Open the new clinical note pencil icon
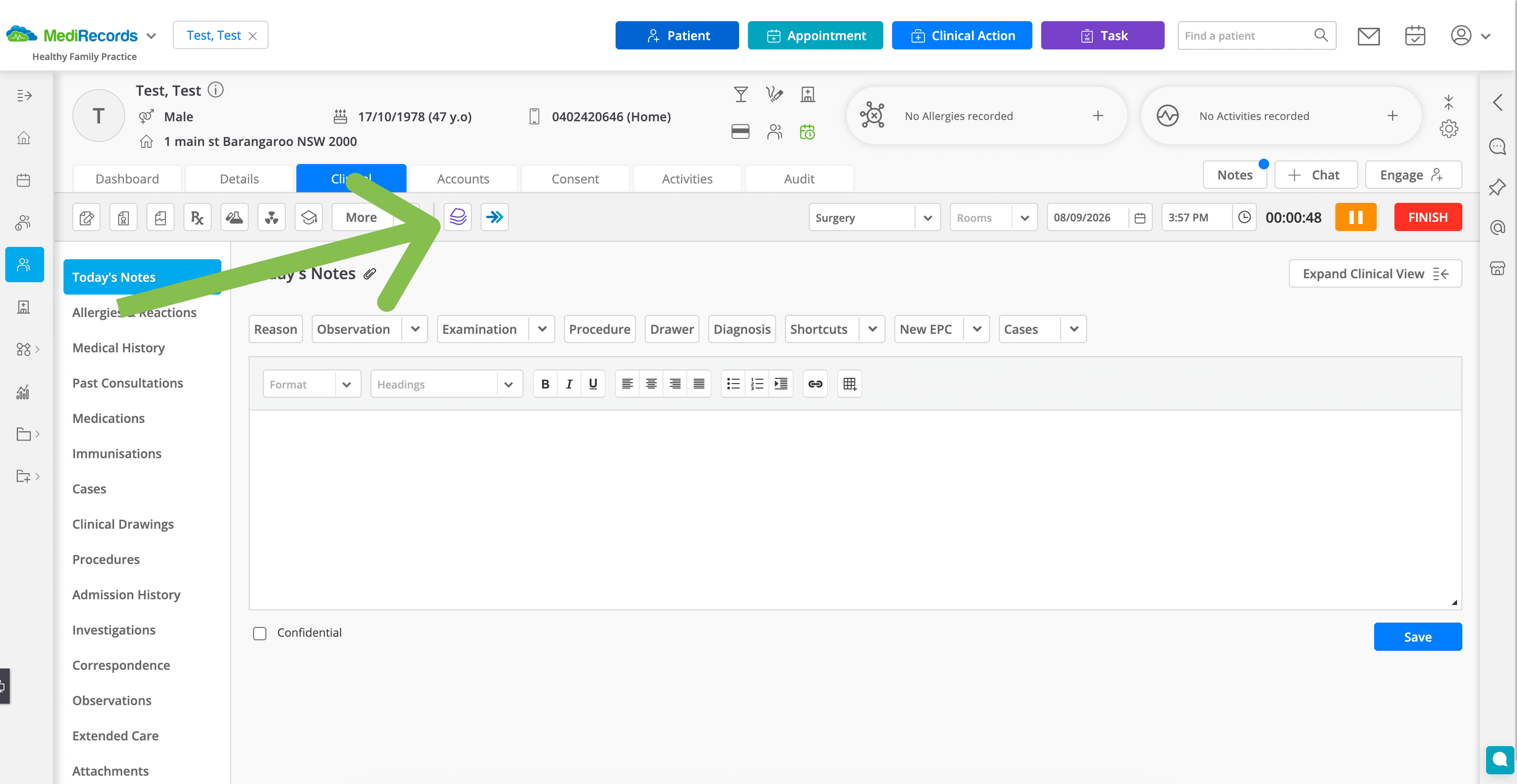Image resolution: width=1517 pixels, height=784 pixels. click(x=86, y=217)
